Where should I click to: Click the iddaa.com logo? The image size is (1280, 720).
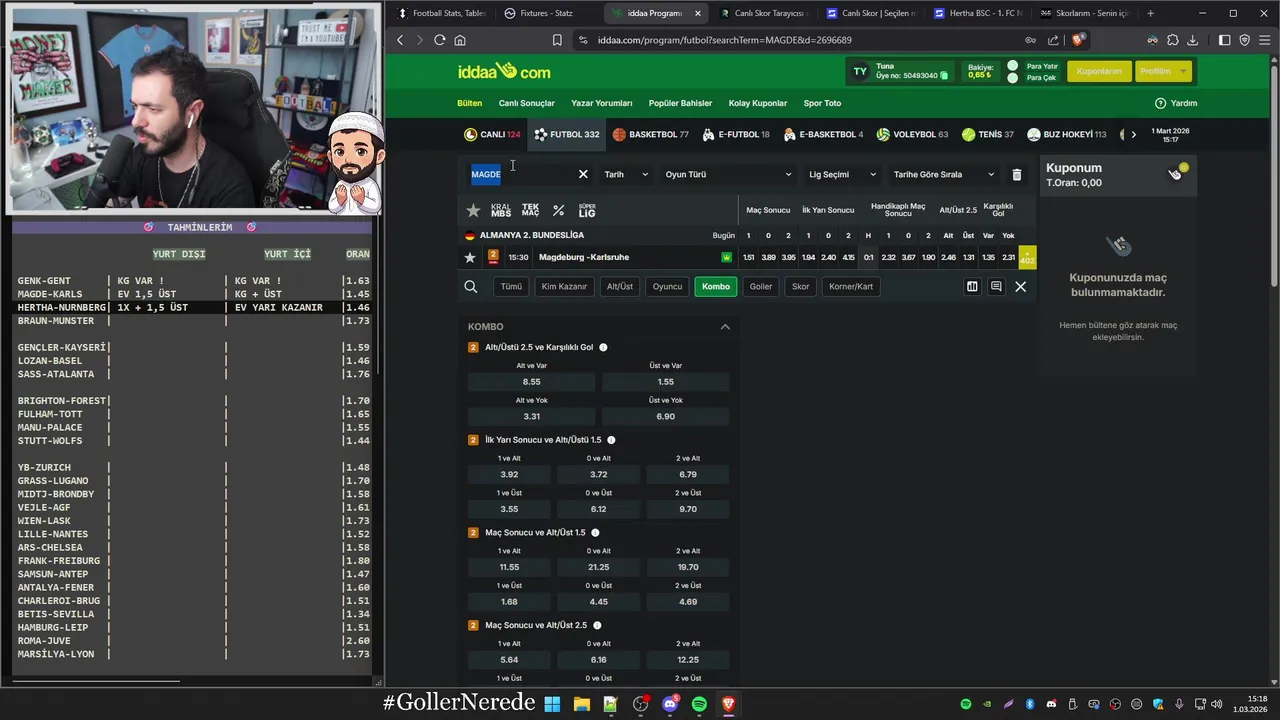504,71
